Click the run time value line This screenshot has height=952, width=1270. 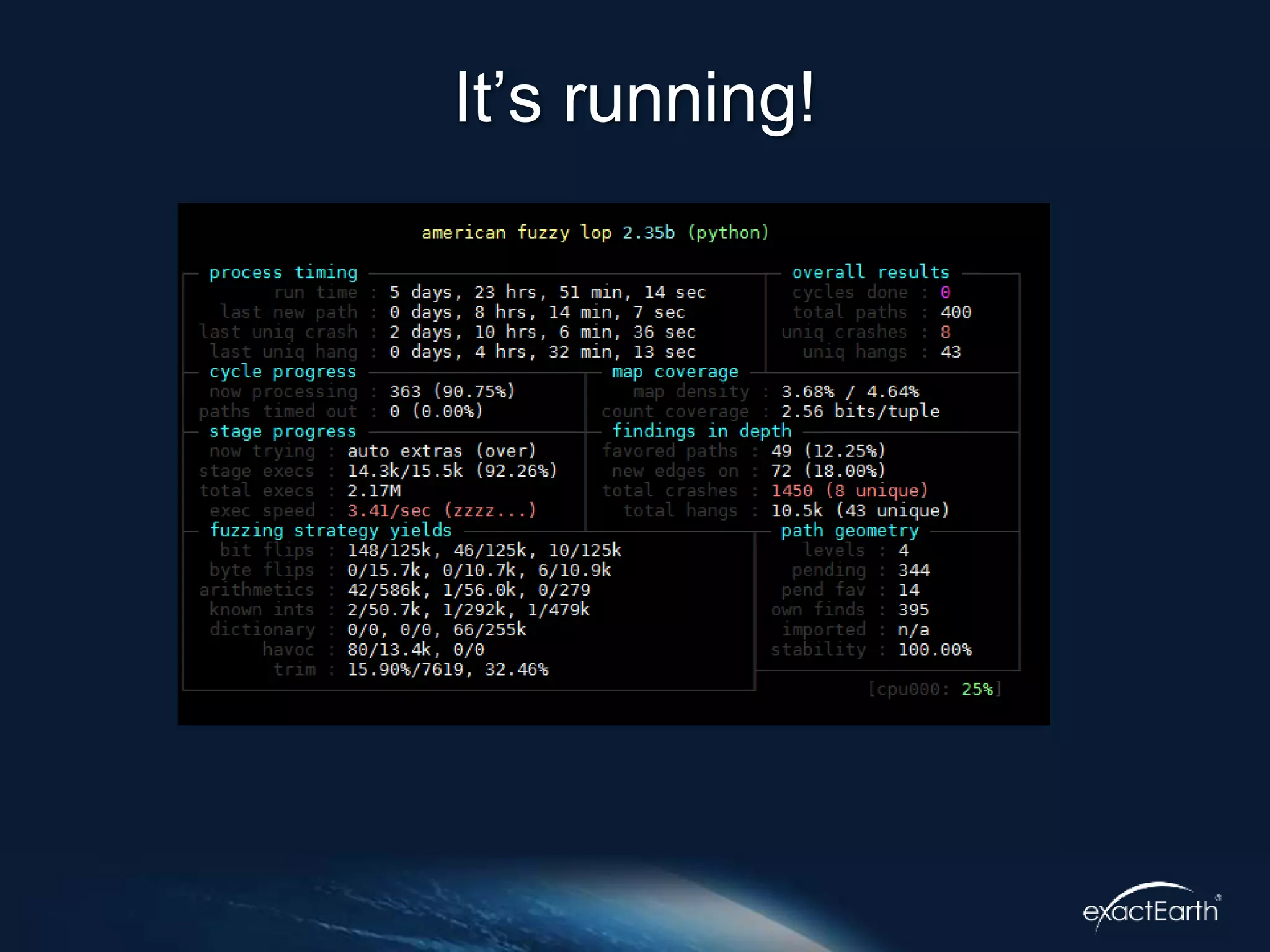547,292
